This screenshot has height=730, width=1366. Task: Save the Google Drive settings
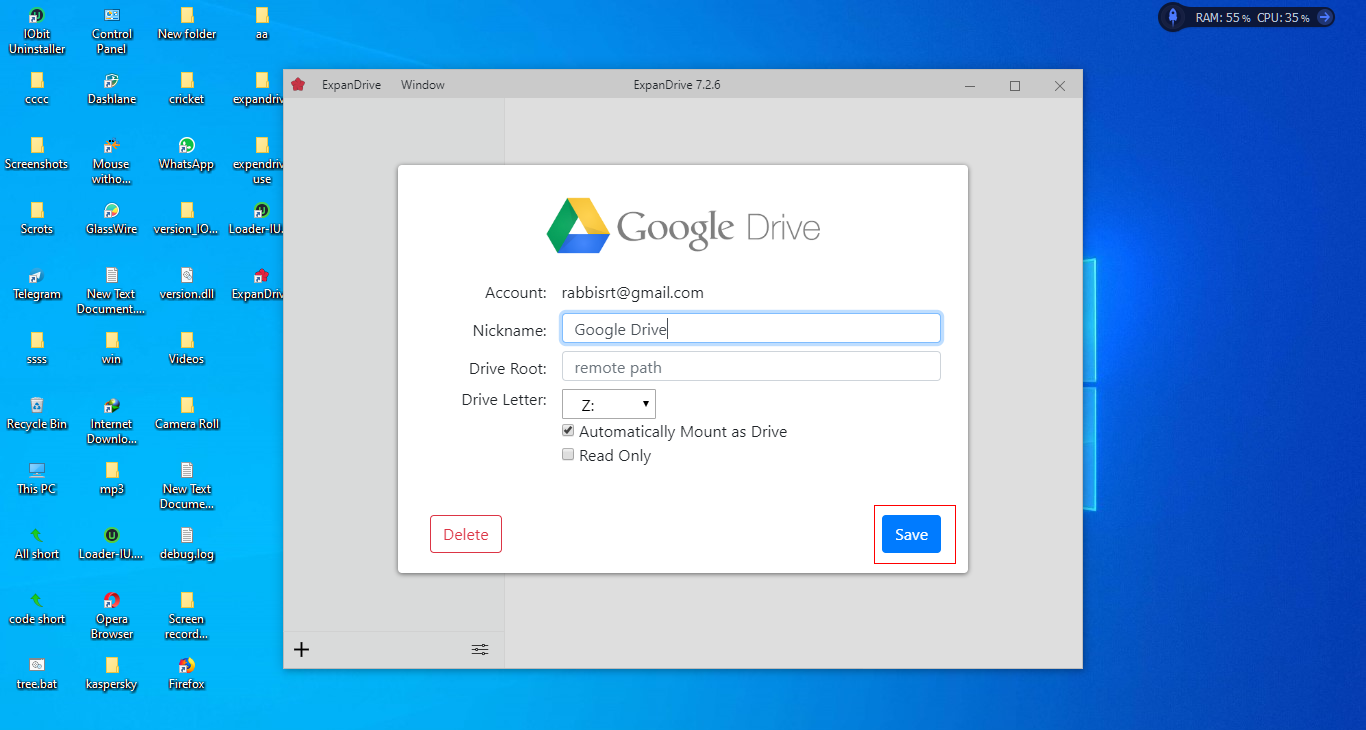(x=911, y=534)
